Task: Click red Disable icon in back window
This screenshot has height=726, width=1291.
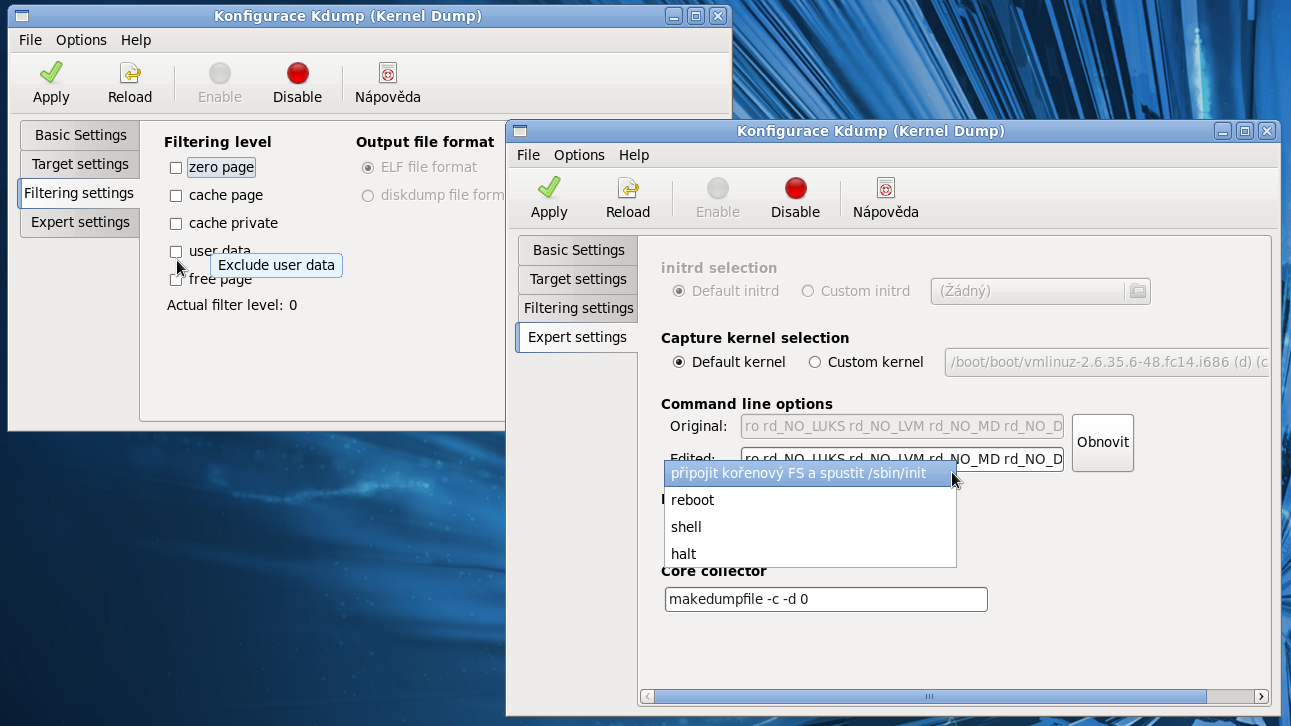Action: click(x=297, y=73)
